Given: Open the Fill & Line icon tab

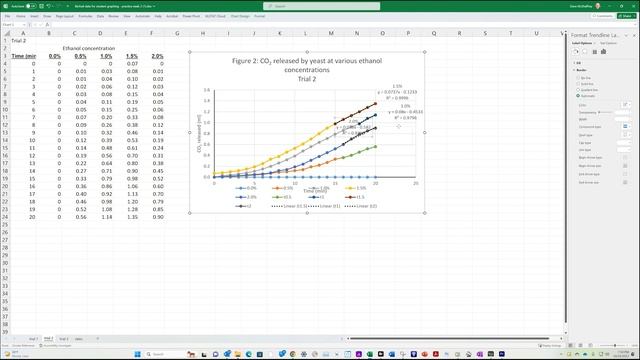Looking at the screenshot, I should point(576,52).
